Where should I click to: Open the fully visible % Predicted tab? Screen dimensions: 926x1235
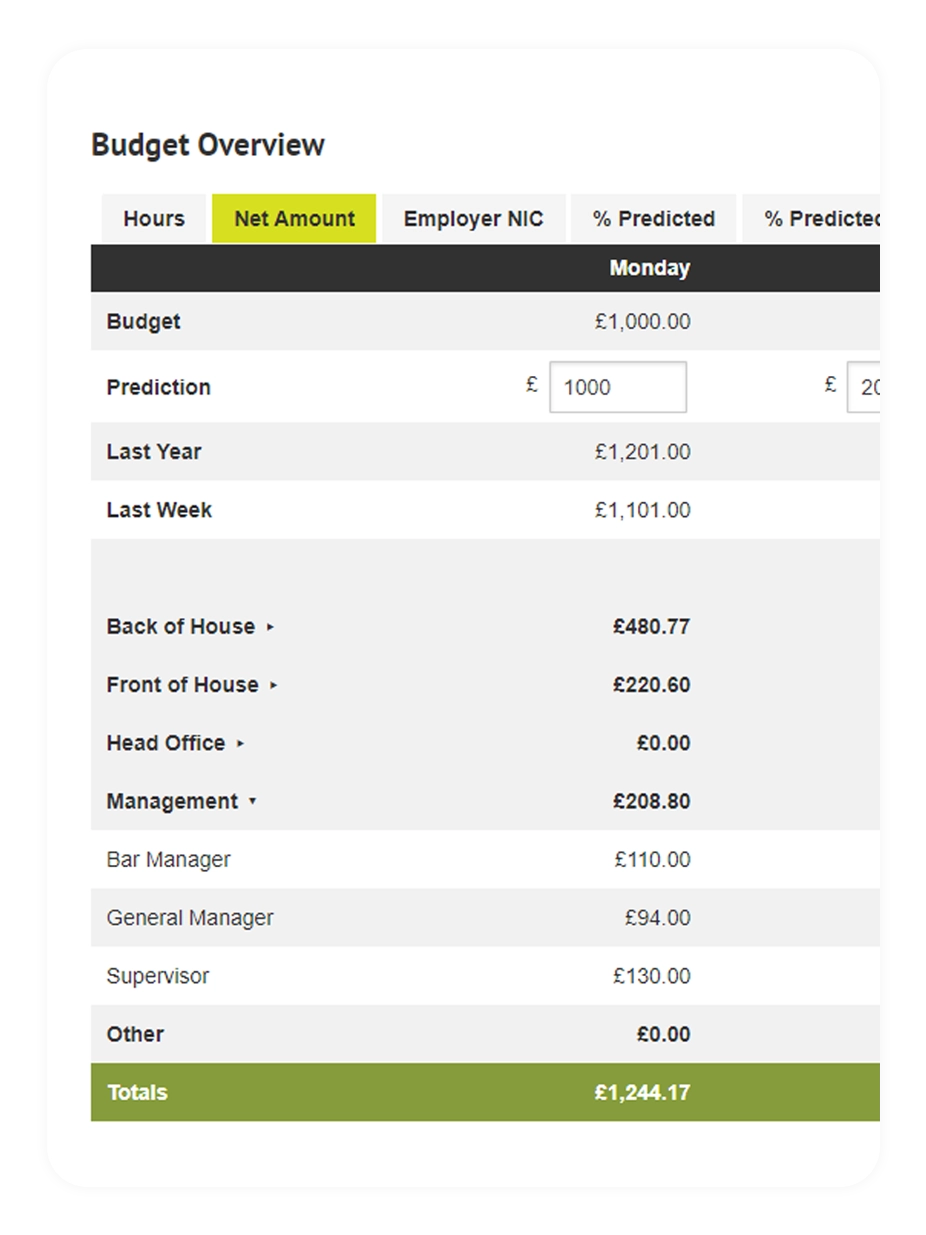click(x=653, y=219)
